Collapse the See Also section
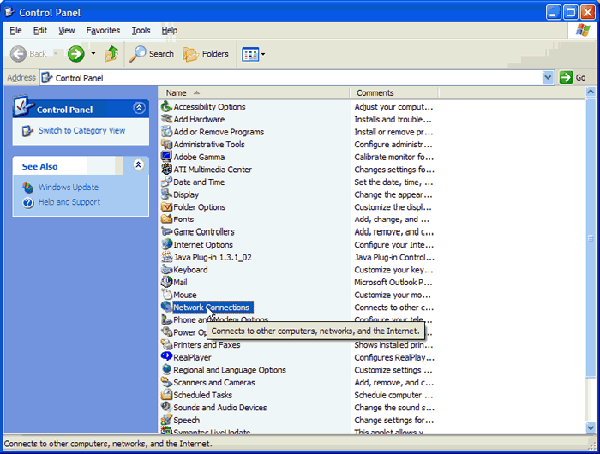This screenshot has width=600, height=454. [138, 165]
